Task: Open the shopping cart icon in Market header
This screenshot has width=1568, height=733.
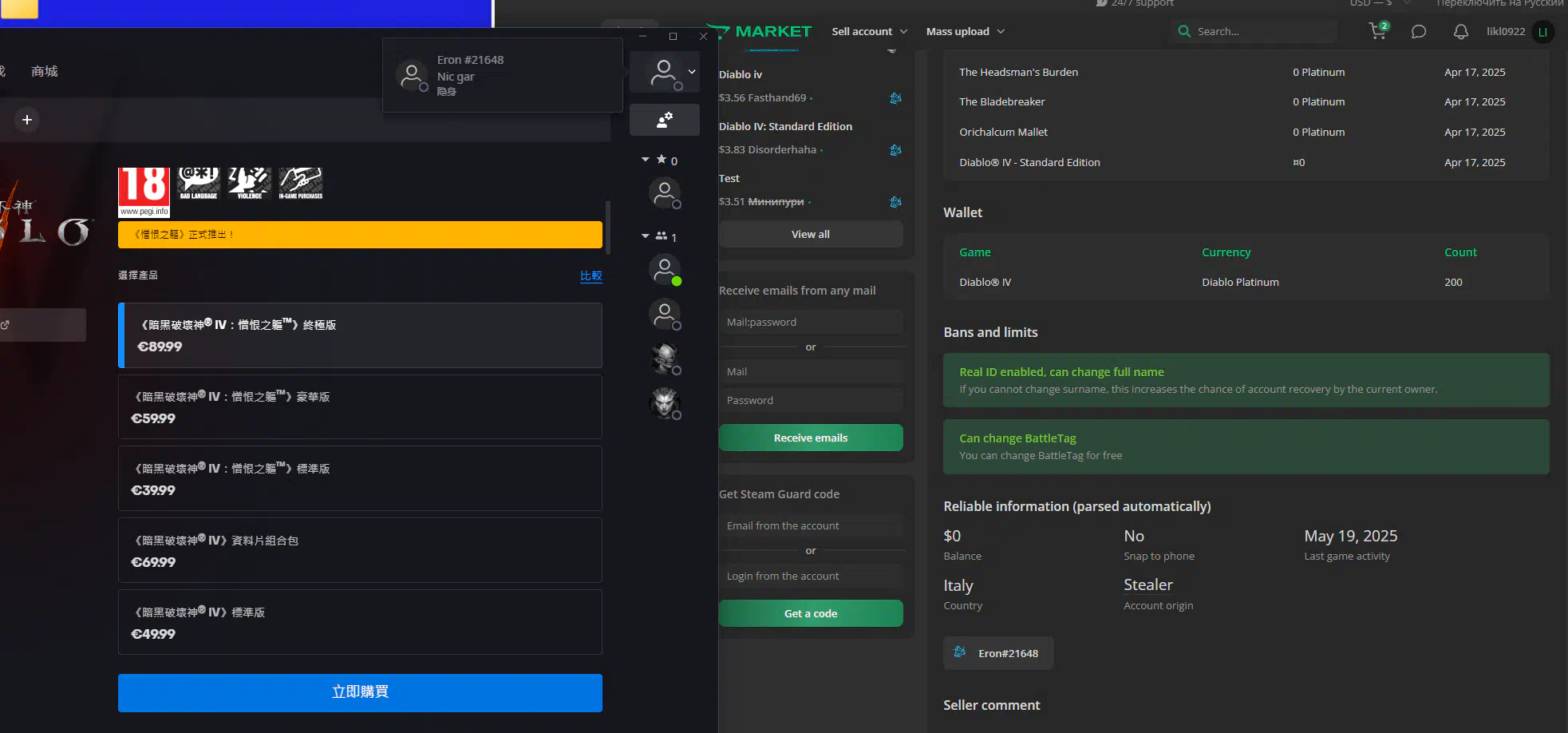Action: coord(1378,31)
